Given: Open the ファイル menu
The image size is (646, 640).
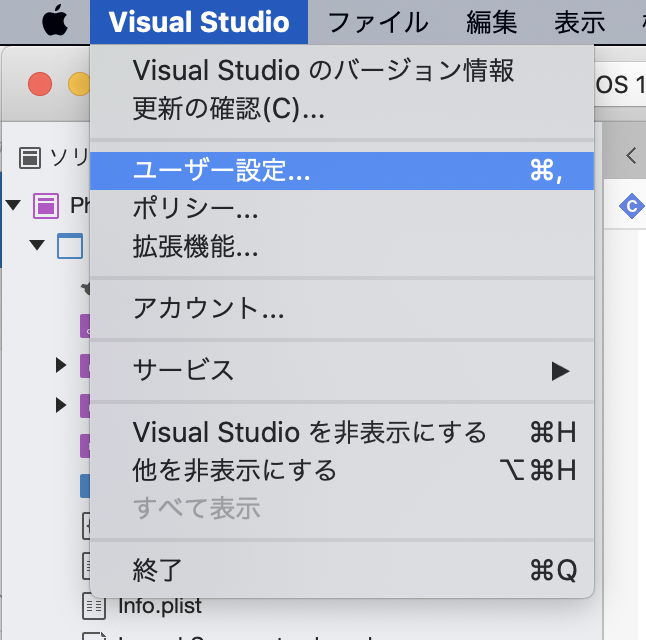Looking at the screenshot, I should pos(378,22).
